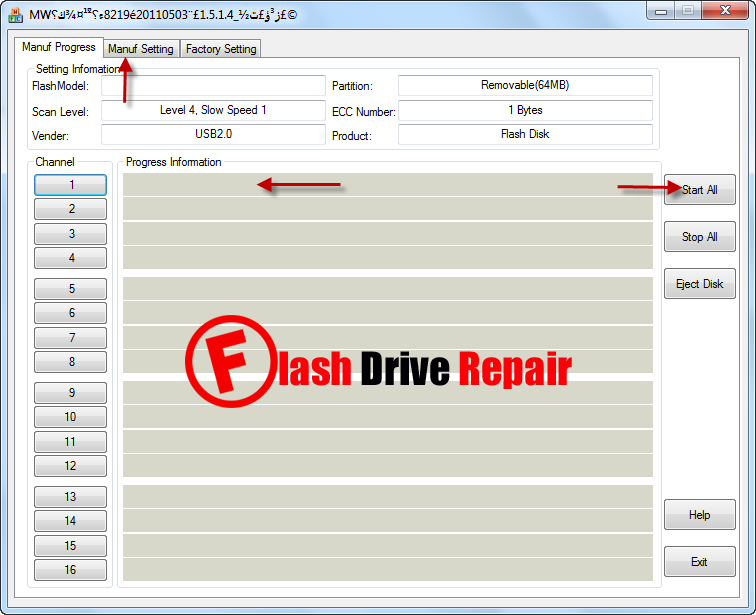Click the Vender field showing USB2.0
The image size is (756, 615).
[x=213, y=134]
